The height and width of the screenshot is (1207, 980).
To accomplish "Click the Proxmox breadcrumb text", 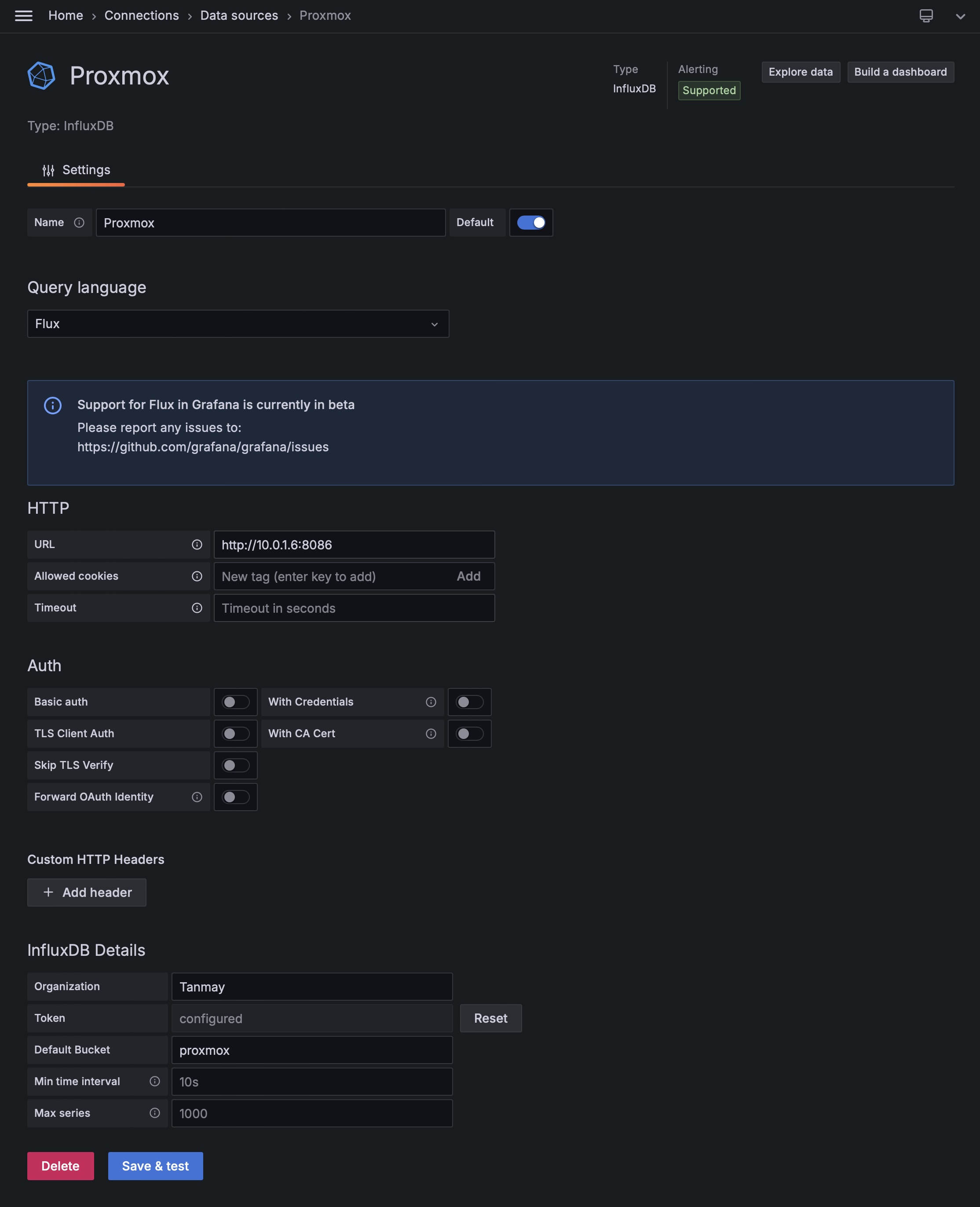I will tap(325, 16).
